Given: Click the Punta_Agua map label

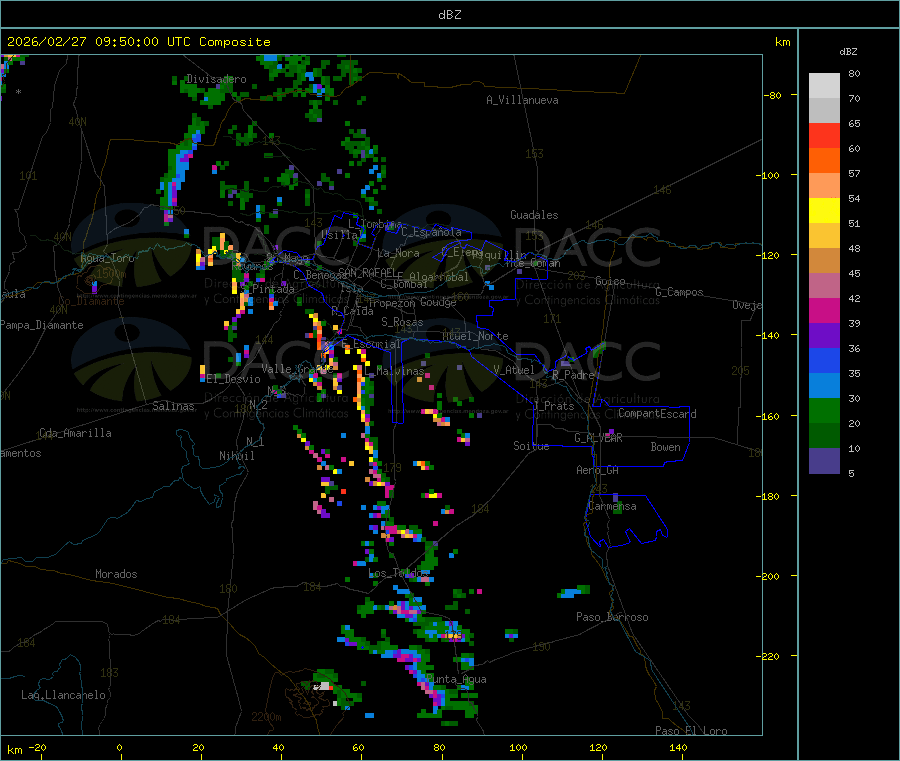Looking at the screenshot, I should 456,679.
